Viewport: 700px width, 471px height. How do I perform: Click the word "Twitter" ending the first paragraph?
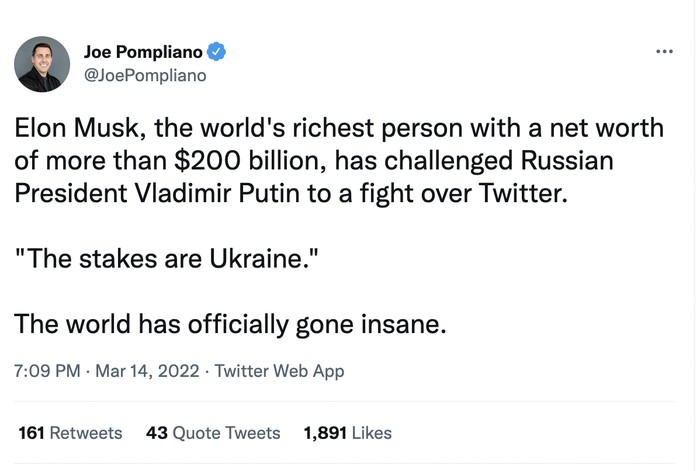[524, 192]
